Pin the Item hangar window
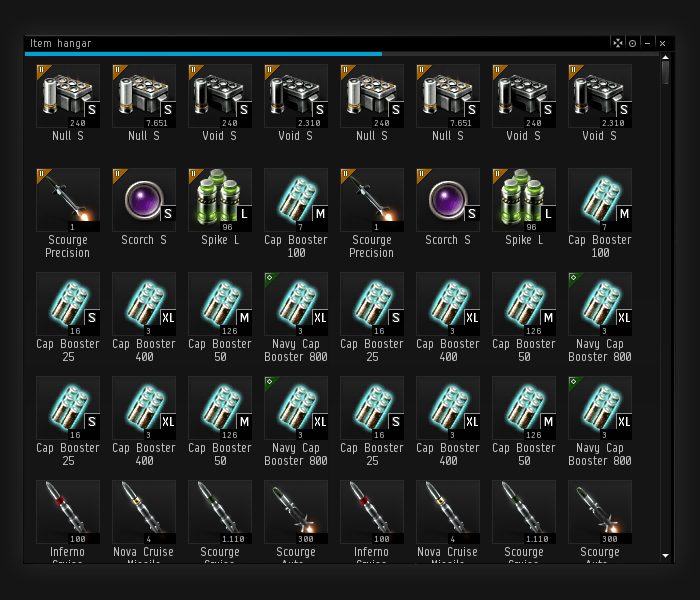Screen dimensions: 700x600 (633, 43)
